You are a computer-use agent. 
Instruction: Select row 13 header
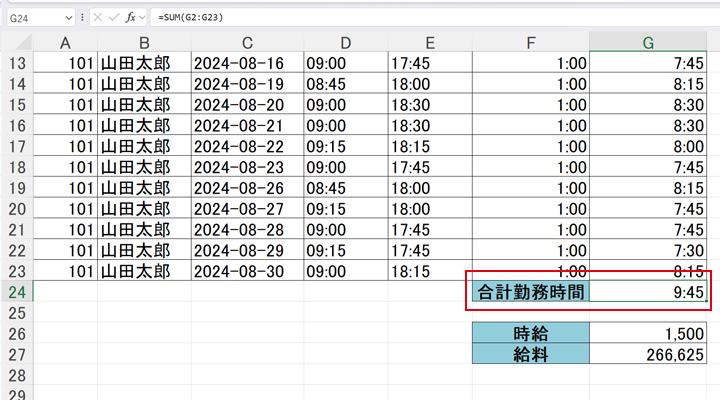point(16,62)
